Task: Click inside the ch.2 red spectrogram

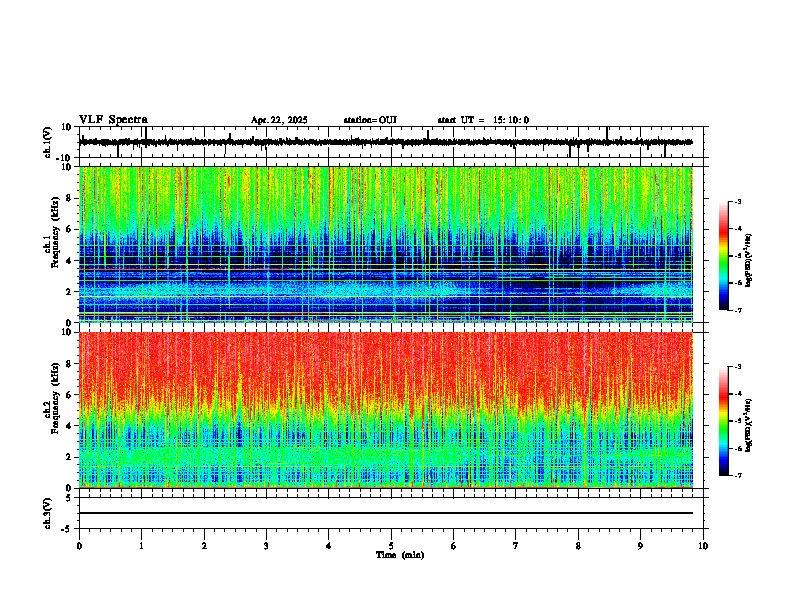Action: pos(385,410)
